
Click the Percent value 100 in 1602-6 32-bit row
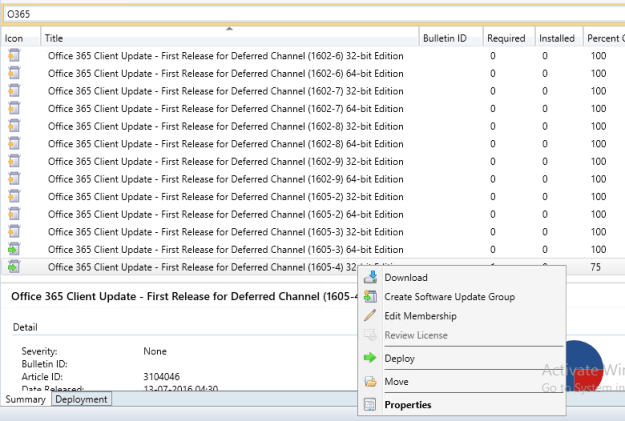598,55
